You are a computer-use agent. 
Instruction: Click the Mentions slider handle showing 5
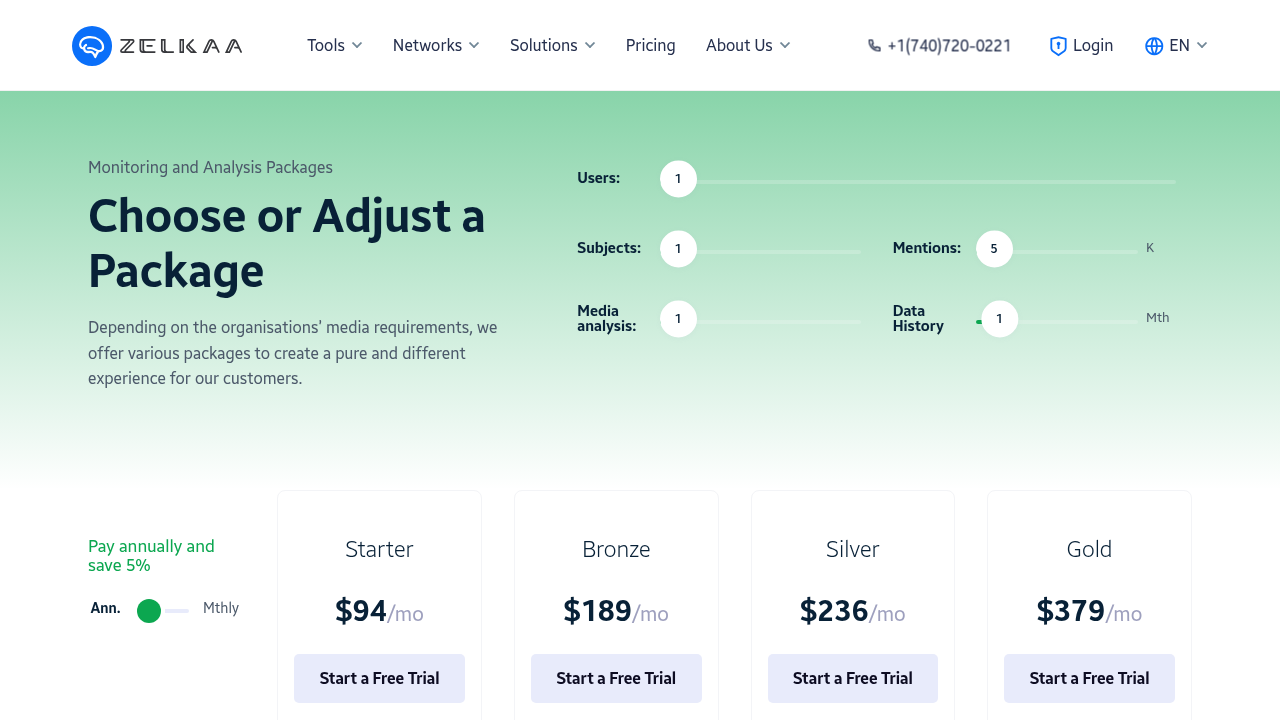[994, 249]
